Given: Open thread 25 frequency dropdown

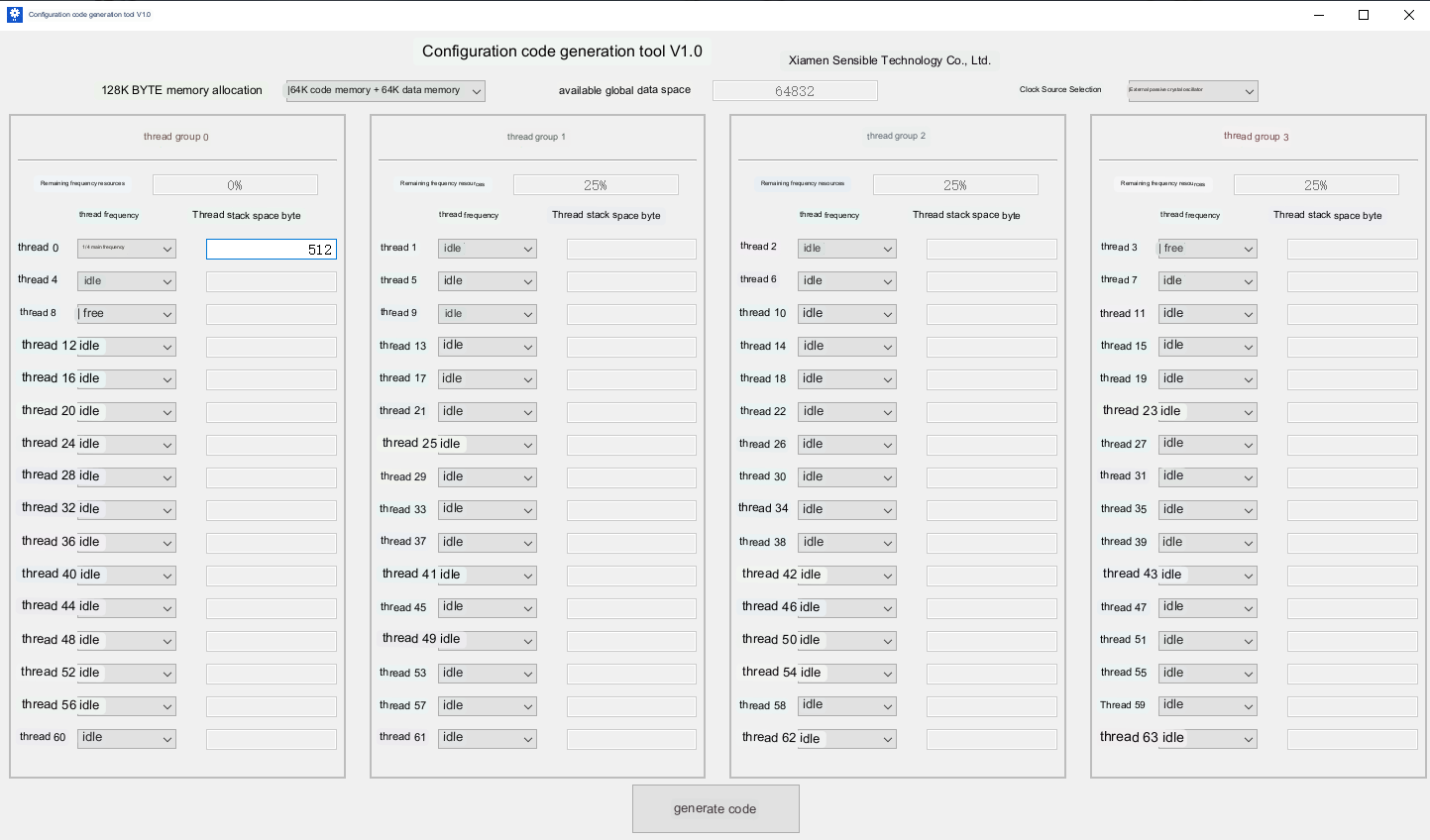Looking at the screenshot, I should pyautogui.click(x=487, y=445).
